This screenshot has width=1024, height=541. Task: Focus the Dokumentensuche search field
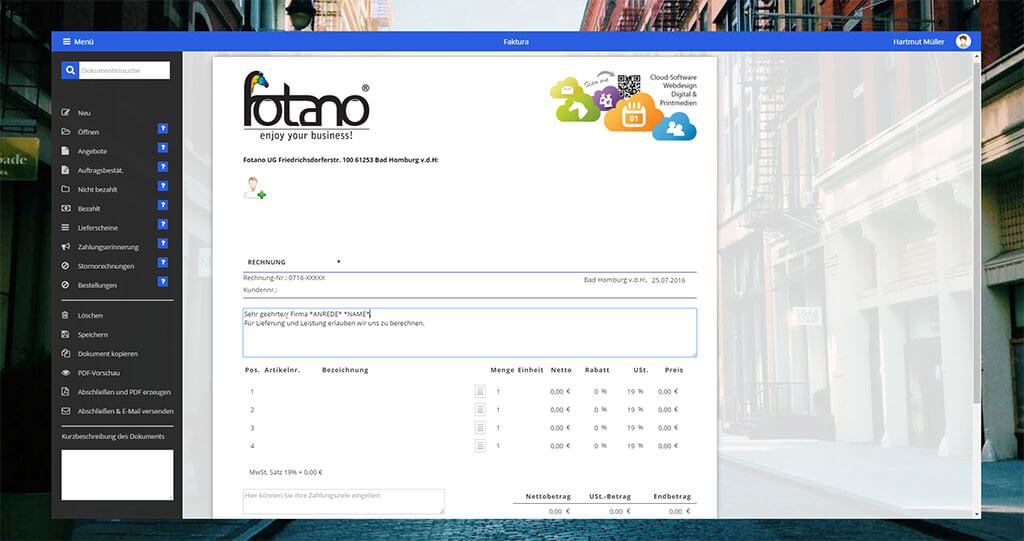(124, 70)
